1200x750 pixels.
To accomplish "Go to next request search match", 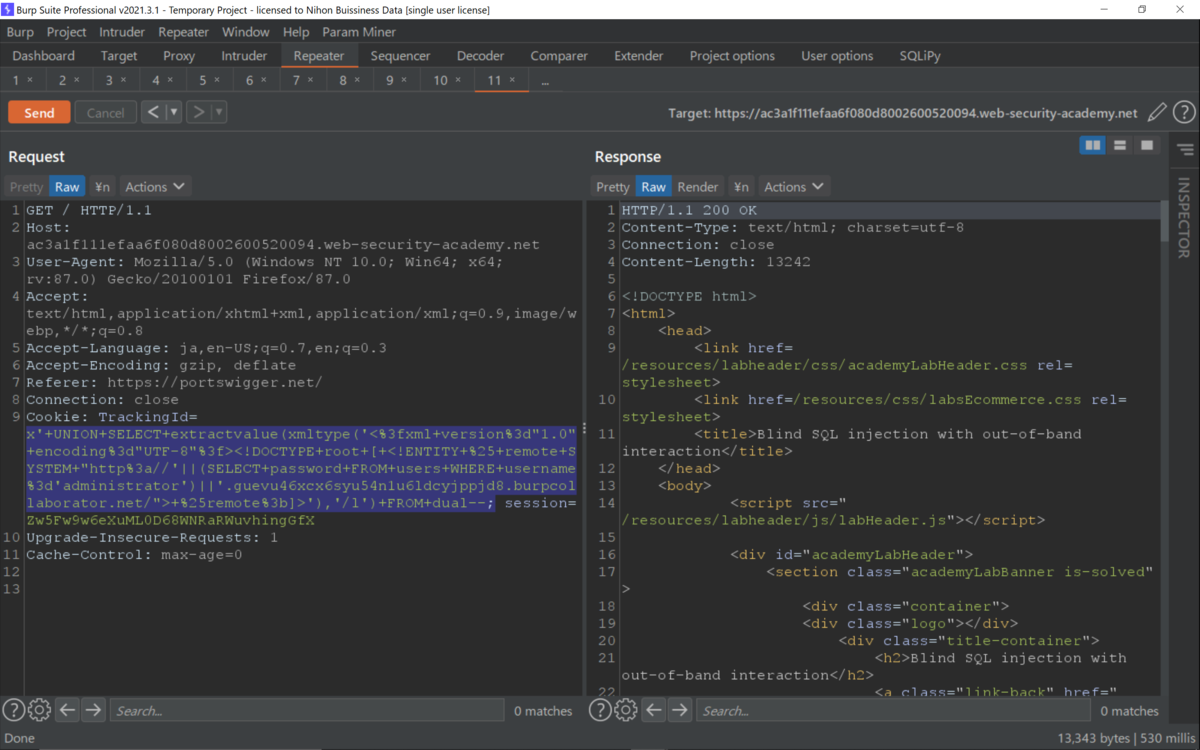I will 93,710.
